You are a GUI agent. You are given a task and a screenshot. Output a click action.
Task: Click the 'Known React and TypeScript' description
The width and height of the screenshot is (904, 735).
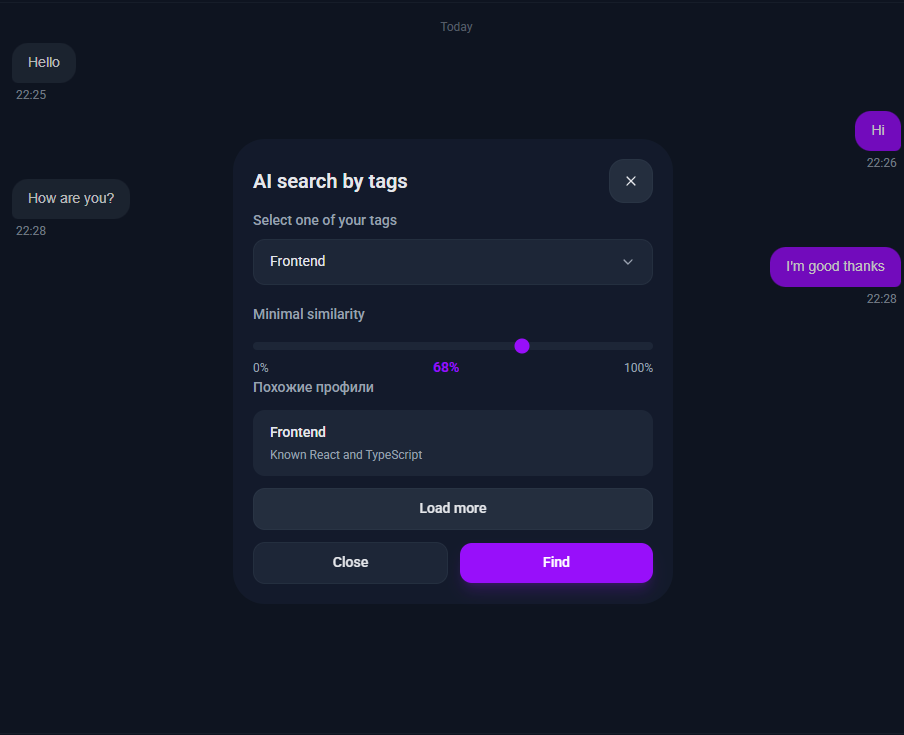[x=345, y=454]
